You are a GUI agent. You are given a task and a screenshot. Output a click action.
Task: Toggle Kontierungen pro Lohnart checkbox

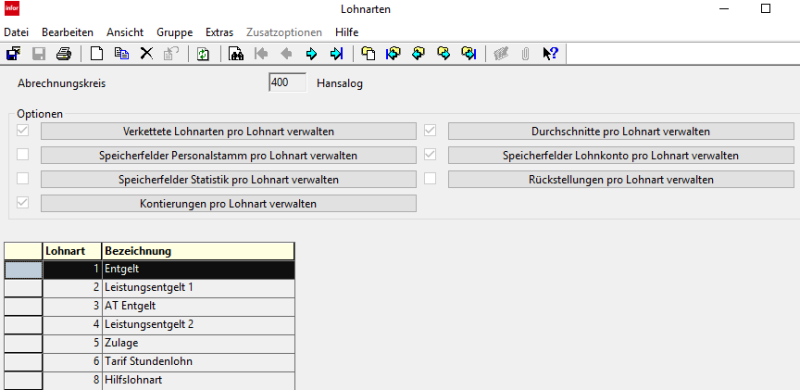pos(23,202)
